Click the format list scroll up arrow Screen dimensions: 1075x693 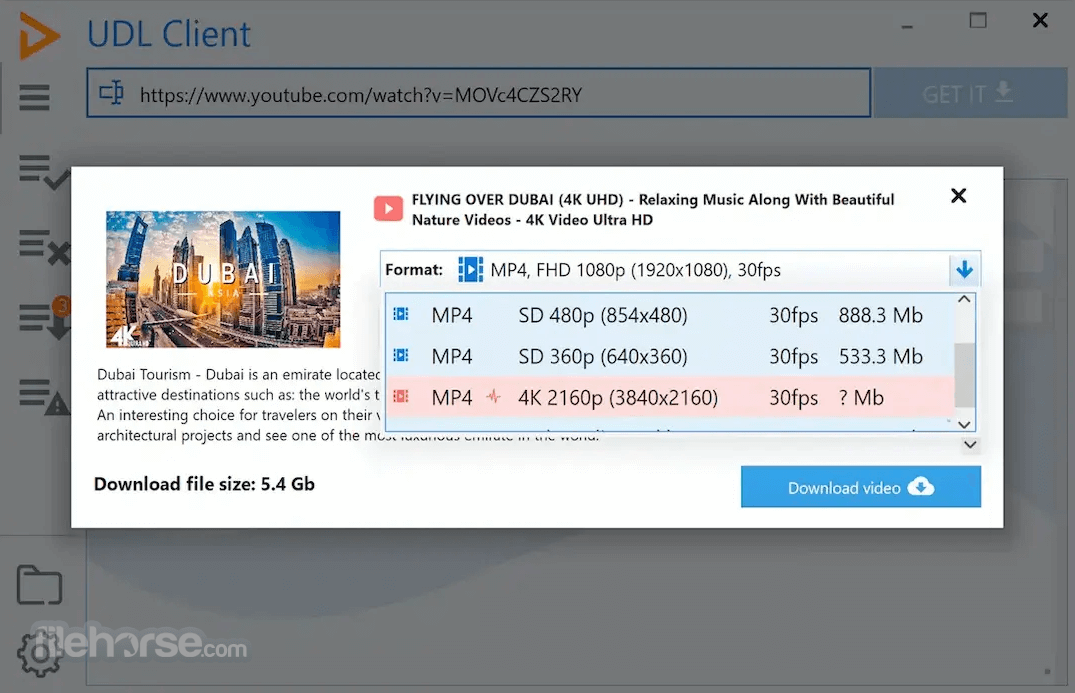click(x=964, y=300)
